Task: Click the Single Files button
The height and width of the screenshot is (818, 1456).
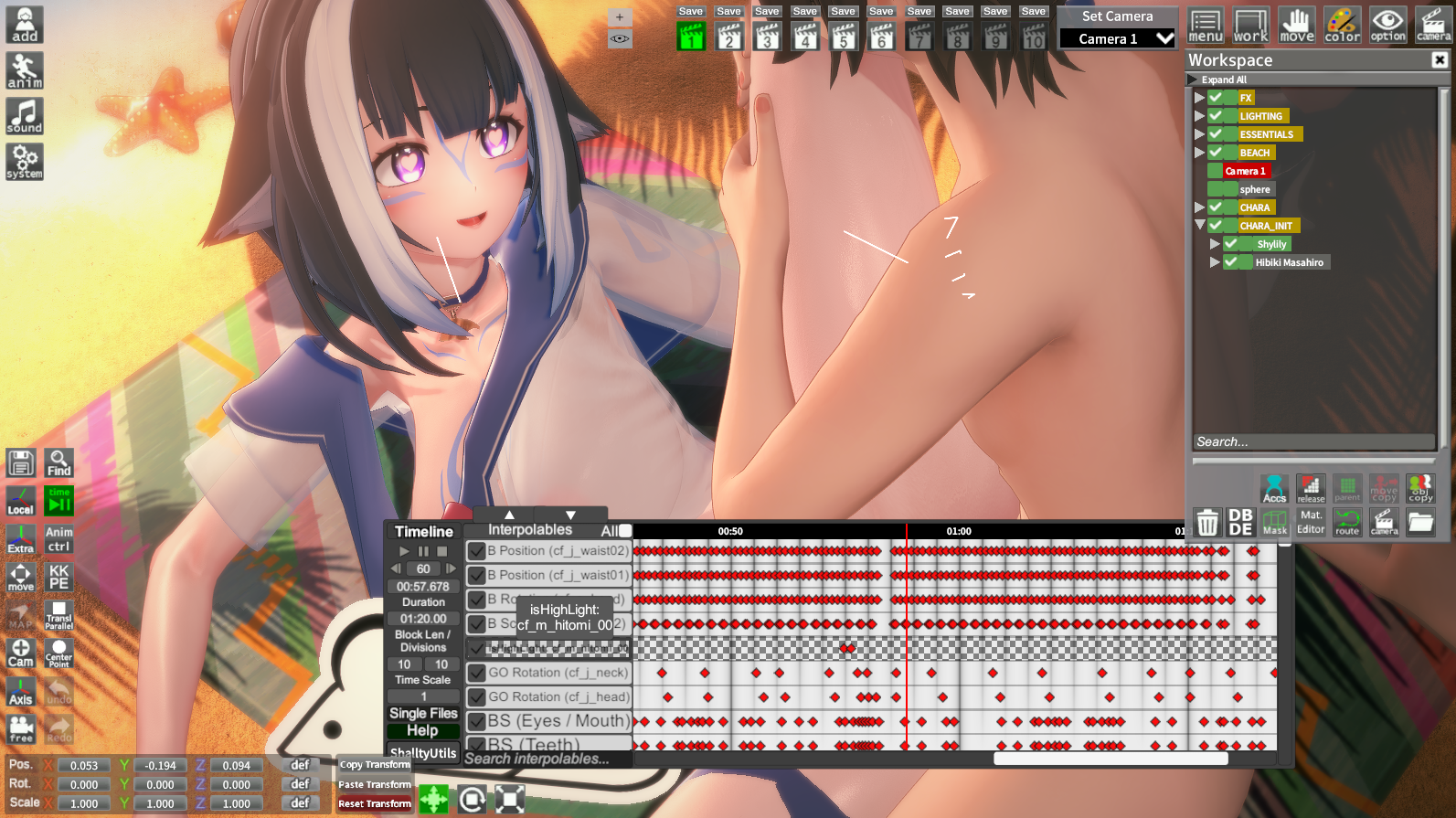Action: [423, 713]
